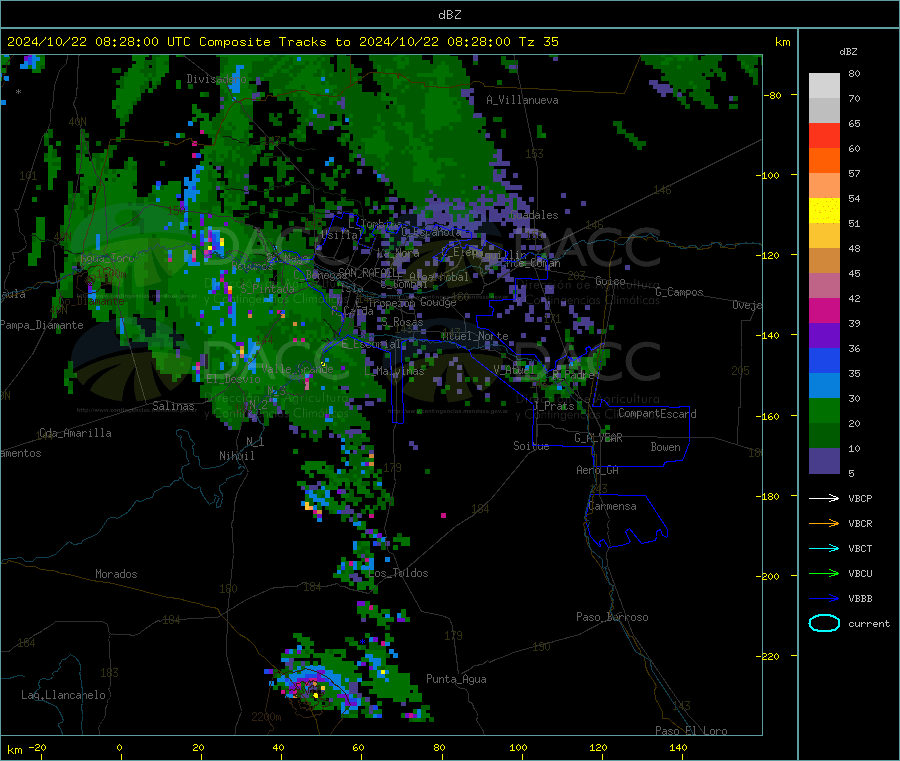Click the 'Soitue' map label

click(x=531, y=446)
